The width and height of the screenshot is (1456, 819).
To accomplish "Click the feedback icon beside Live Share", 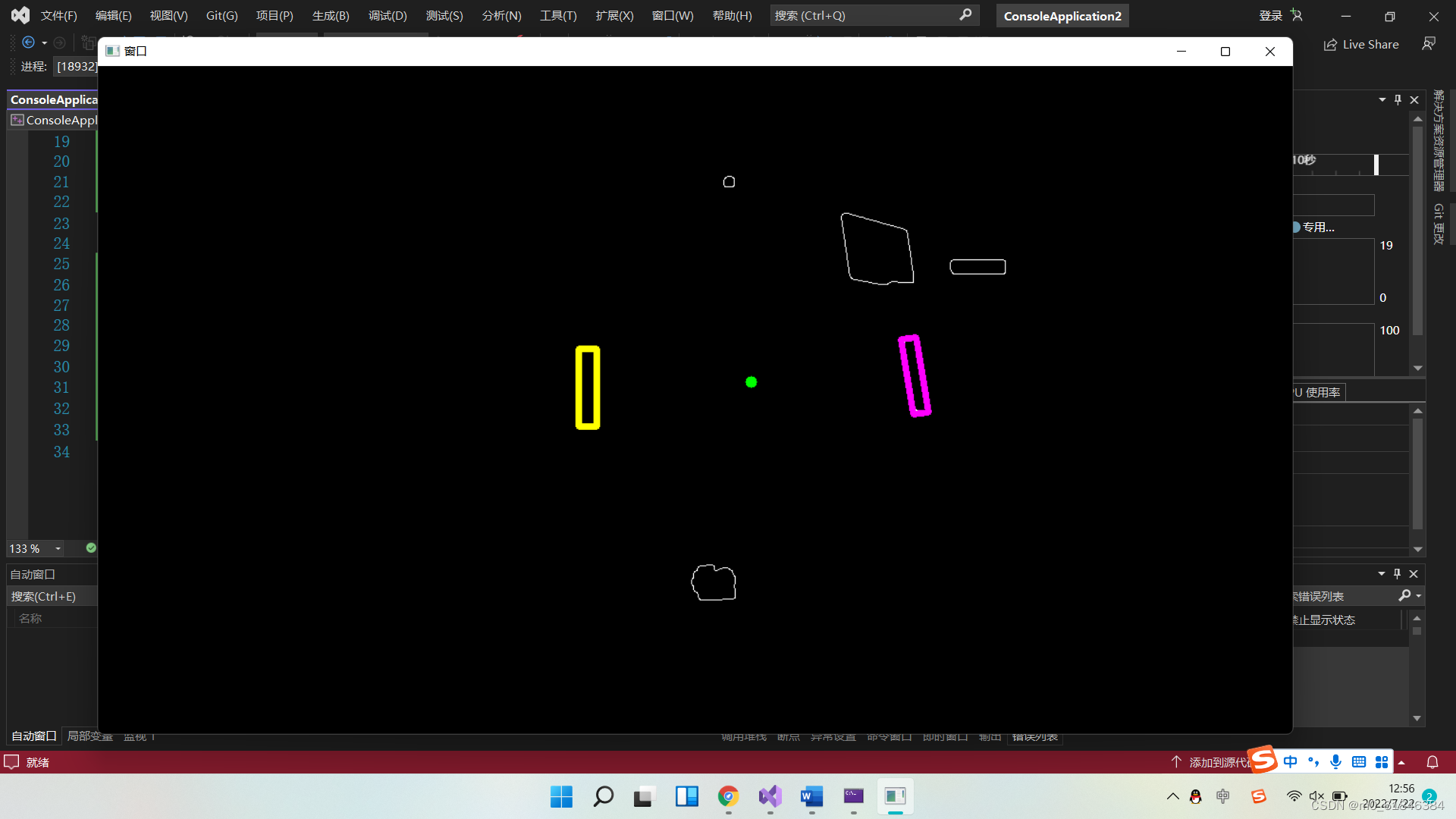I will click(x=1429, y=44).
